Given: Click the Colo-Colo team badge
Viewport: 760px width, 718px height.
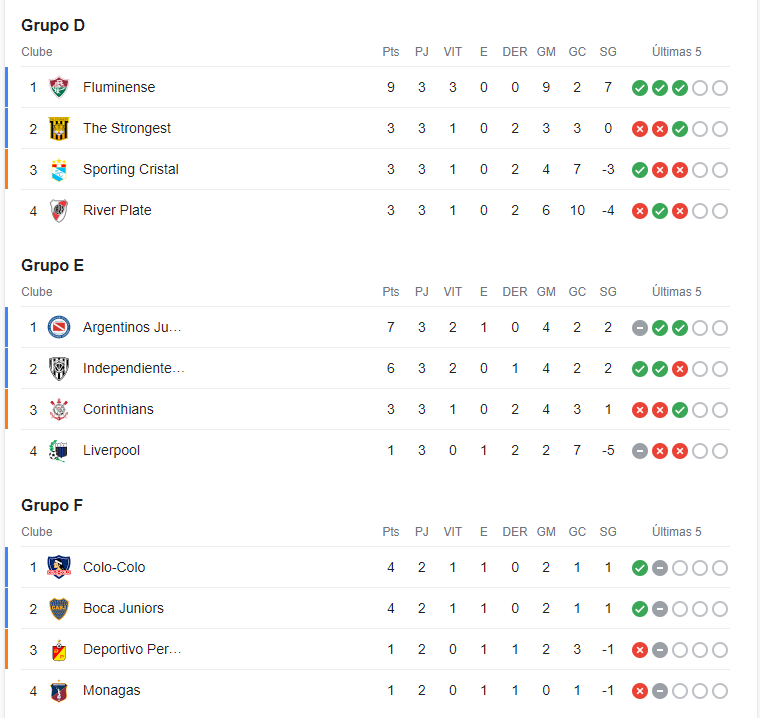Looking at the screenshot, I should pyautogui.click(x=59, y=567).
